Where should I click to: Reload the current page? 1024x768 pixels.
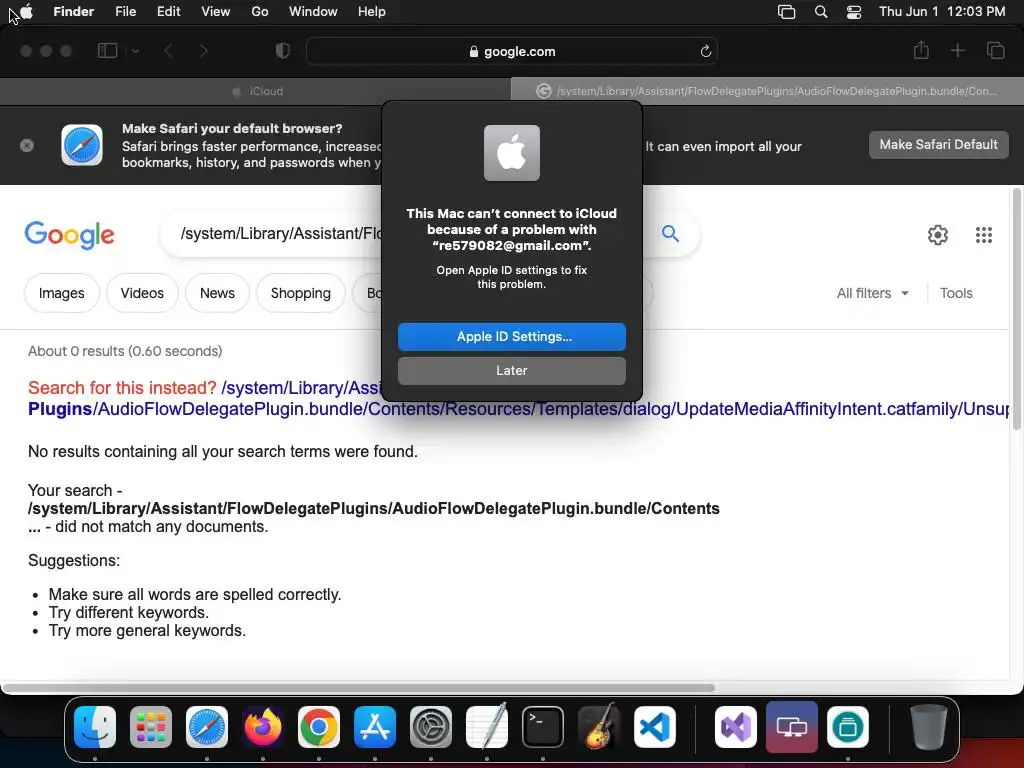coord(705,52)
